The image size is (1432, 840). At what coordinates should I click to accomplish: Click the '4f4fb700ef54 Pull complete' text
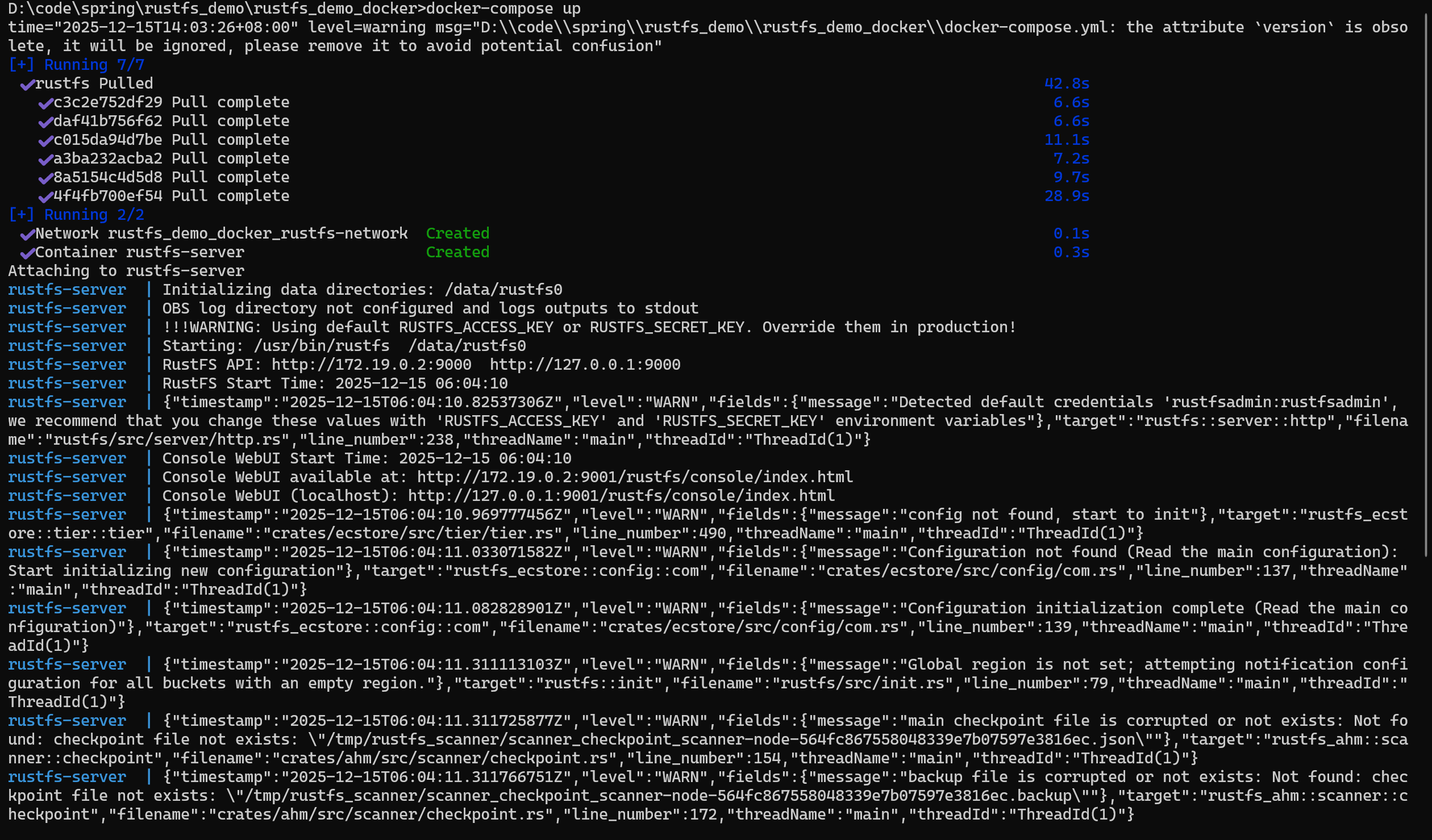(x=172, y=196)
